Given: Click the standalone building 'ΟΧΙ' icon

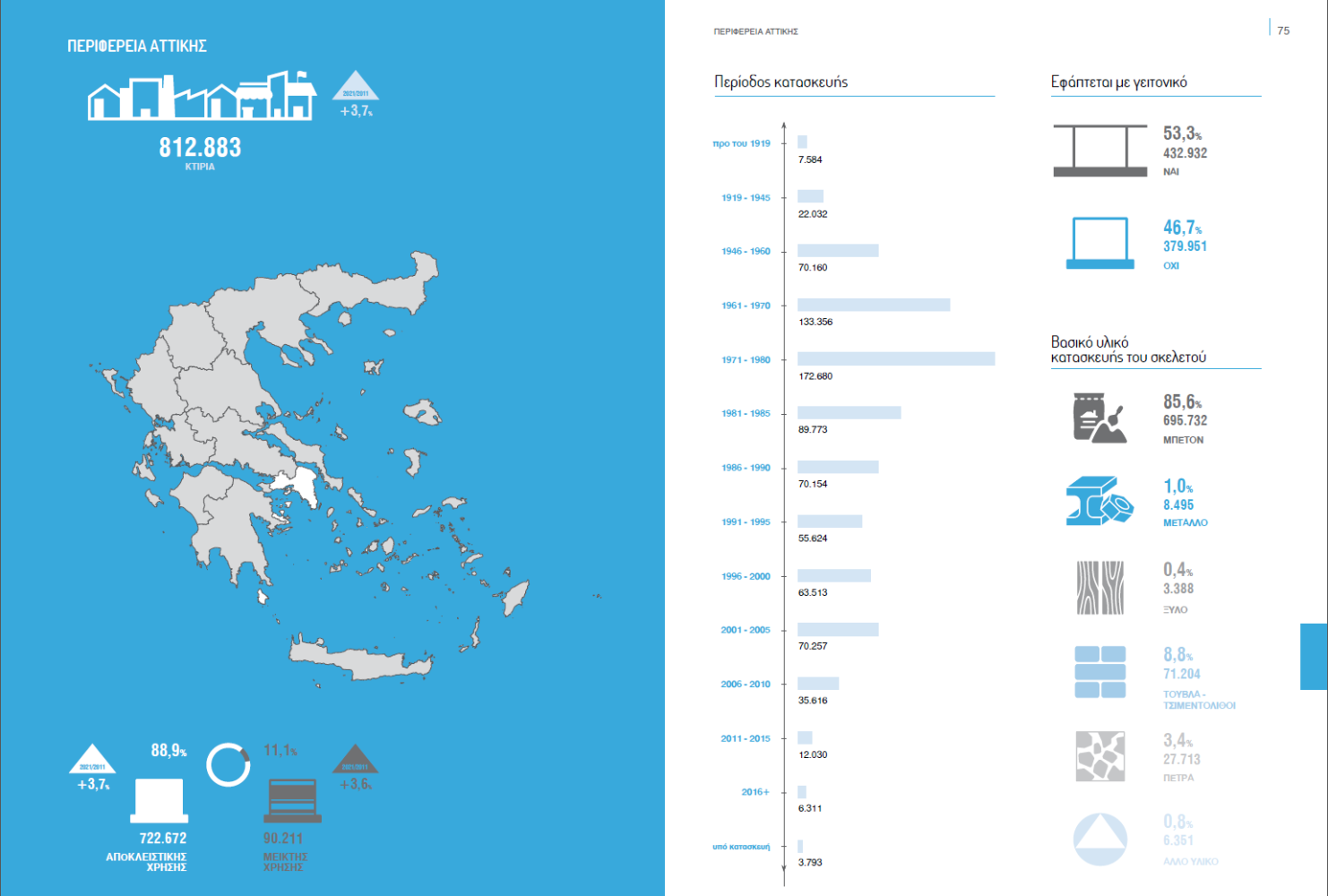Looking at the screenshot, I should click(x=1099, y=243).
